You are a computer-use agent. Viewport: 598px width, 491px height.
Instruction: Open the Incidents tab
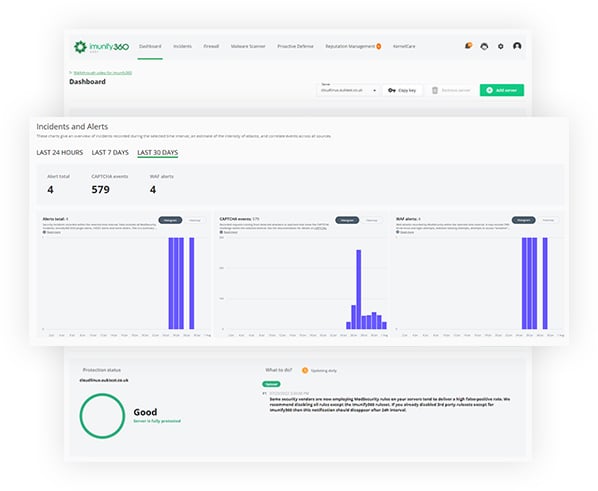click(182, 46)
